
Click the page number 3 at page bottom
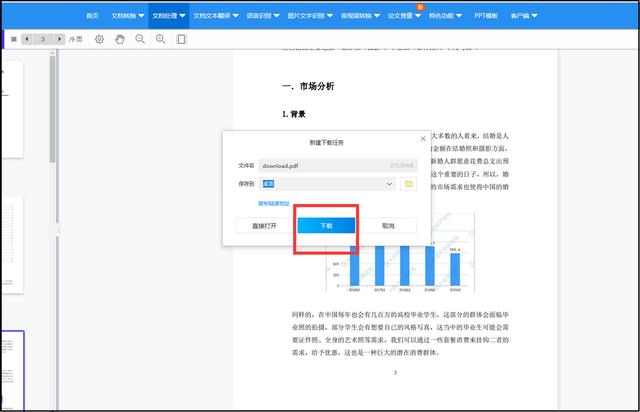coord(395,372)
